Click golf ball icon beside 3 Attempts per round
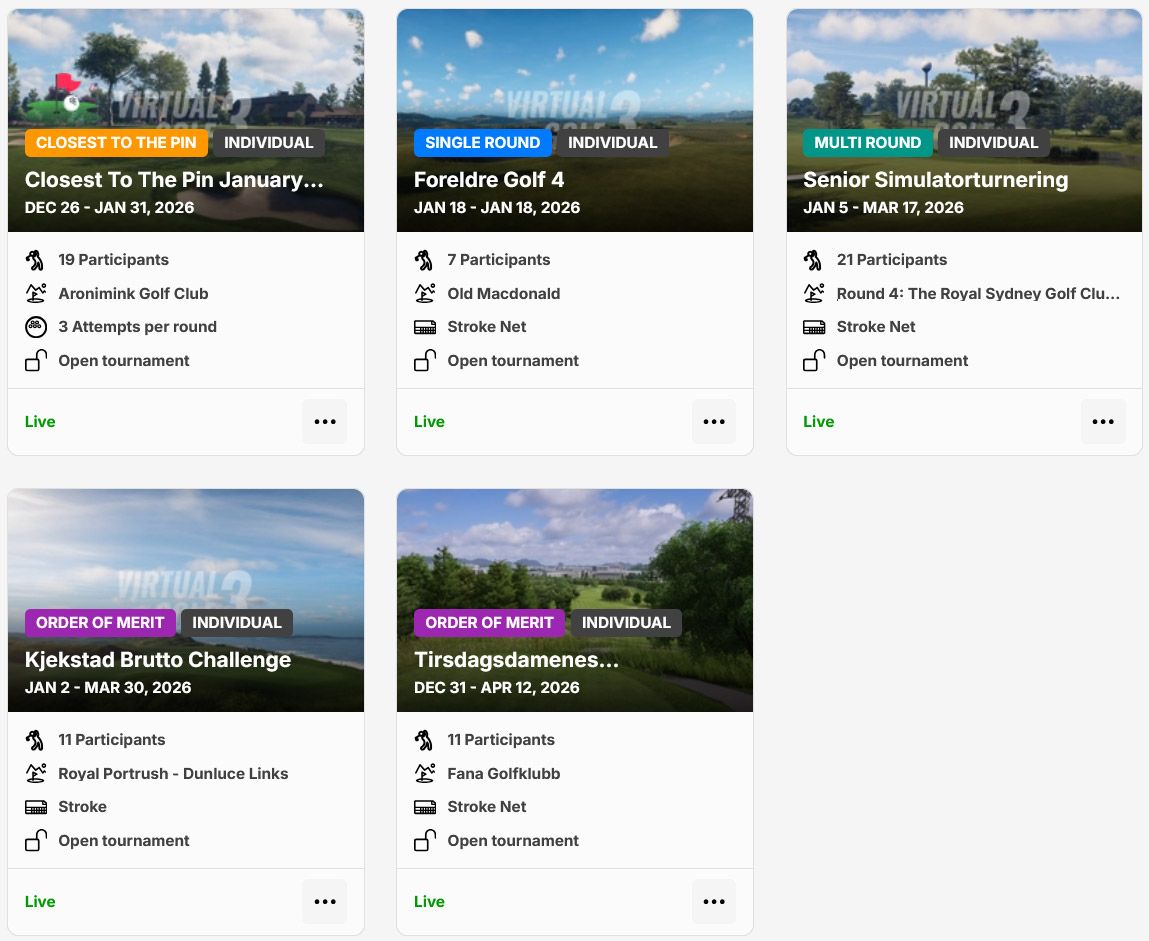 click(x=36, y=327)
